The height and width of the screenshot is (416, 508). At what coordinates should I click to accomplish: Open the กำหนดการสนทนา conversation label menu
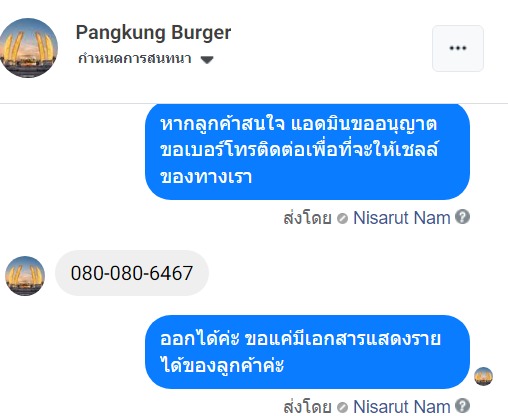click(x=135, y=59)
